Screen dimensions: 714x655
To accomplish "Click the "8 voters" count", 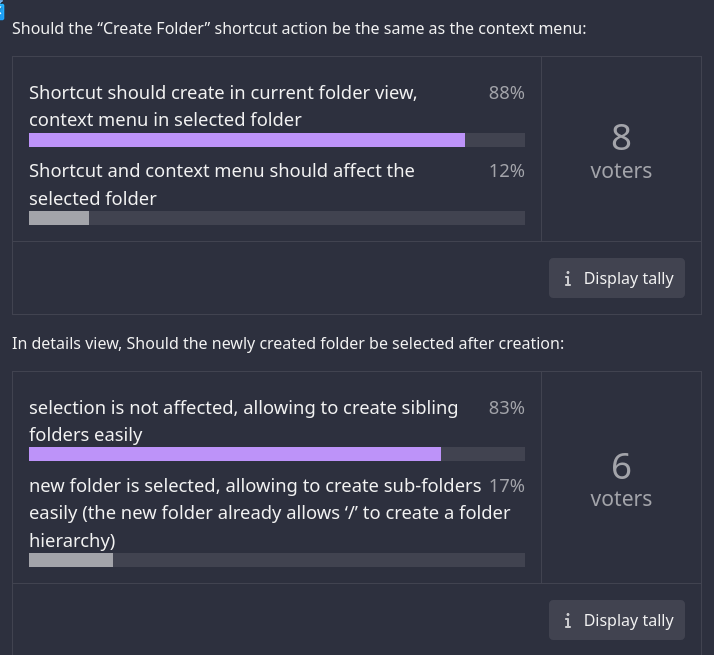I will (x=621, y=150).
